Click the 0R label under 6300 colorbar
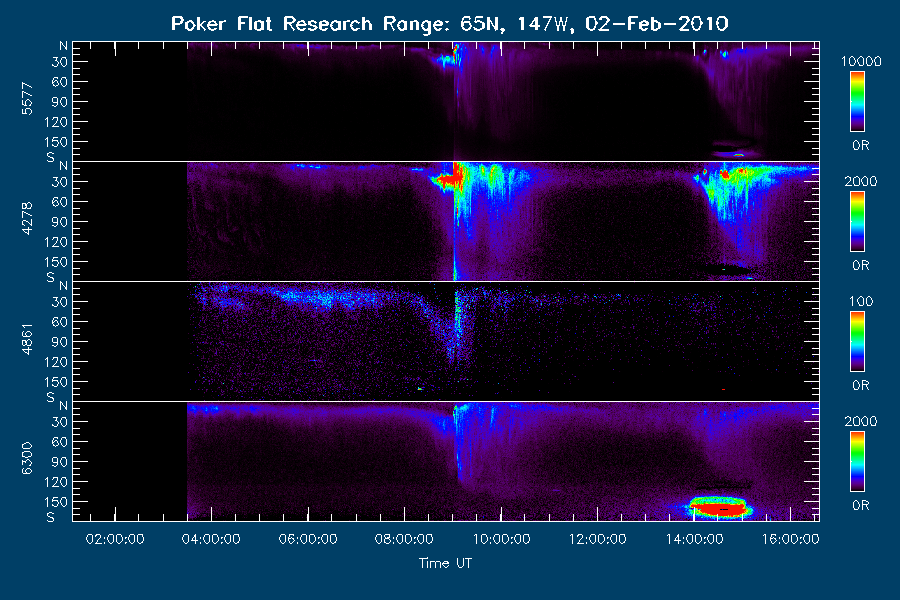This screenshot has width=900, height=600. 860,505
